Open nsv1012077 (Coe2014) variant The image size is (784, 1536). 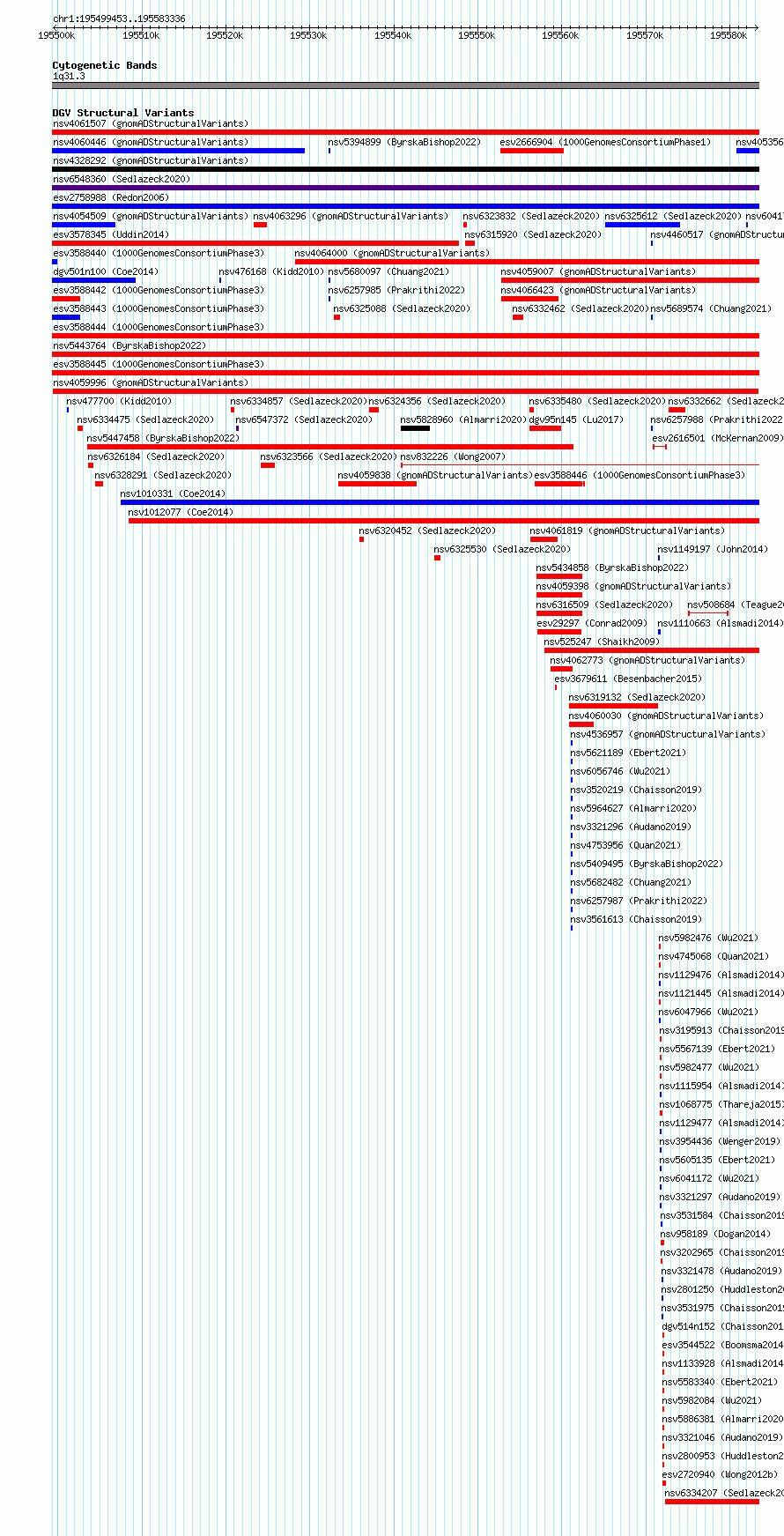point(181,512)
